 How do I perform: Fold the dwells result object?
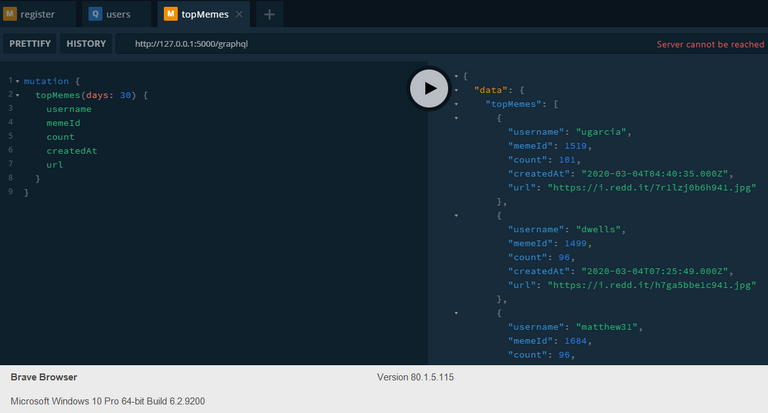[455, 215]
